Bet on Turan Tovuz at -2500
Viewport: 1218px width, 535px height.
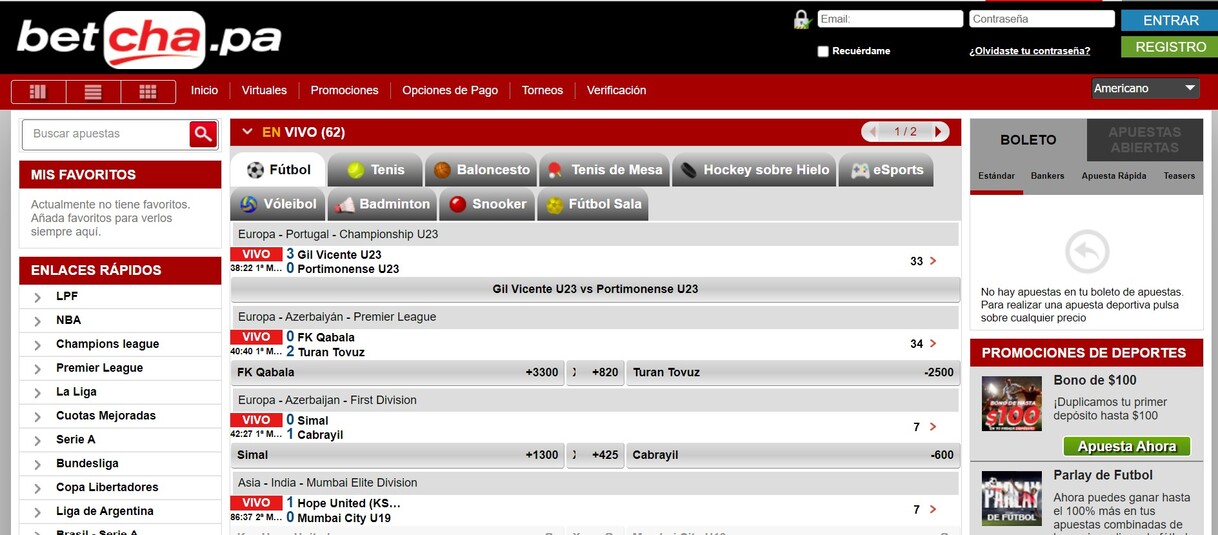click(x=793, y=372)
